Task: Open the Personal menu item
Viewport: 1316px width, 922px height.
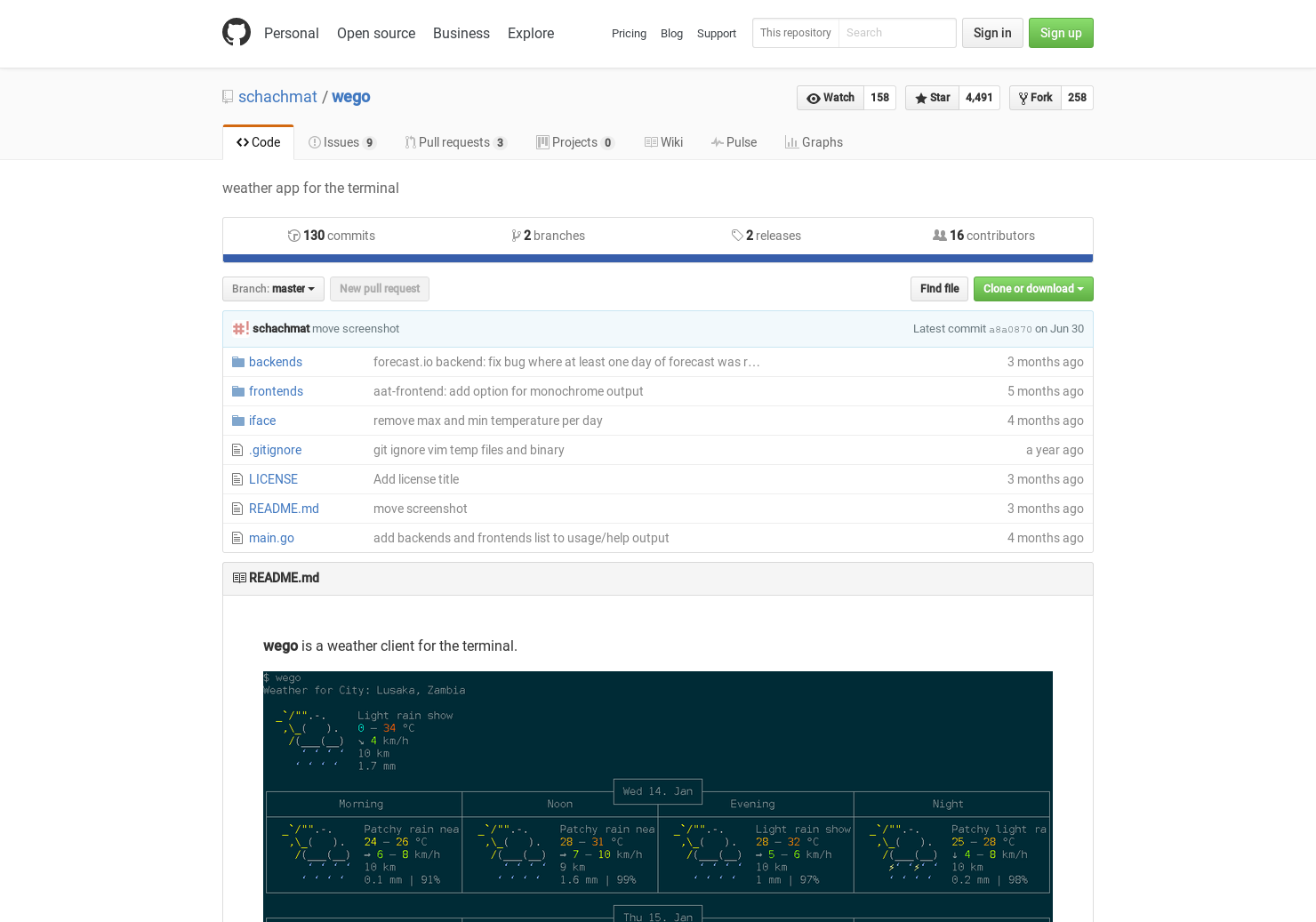Action: click(292, 33)
